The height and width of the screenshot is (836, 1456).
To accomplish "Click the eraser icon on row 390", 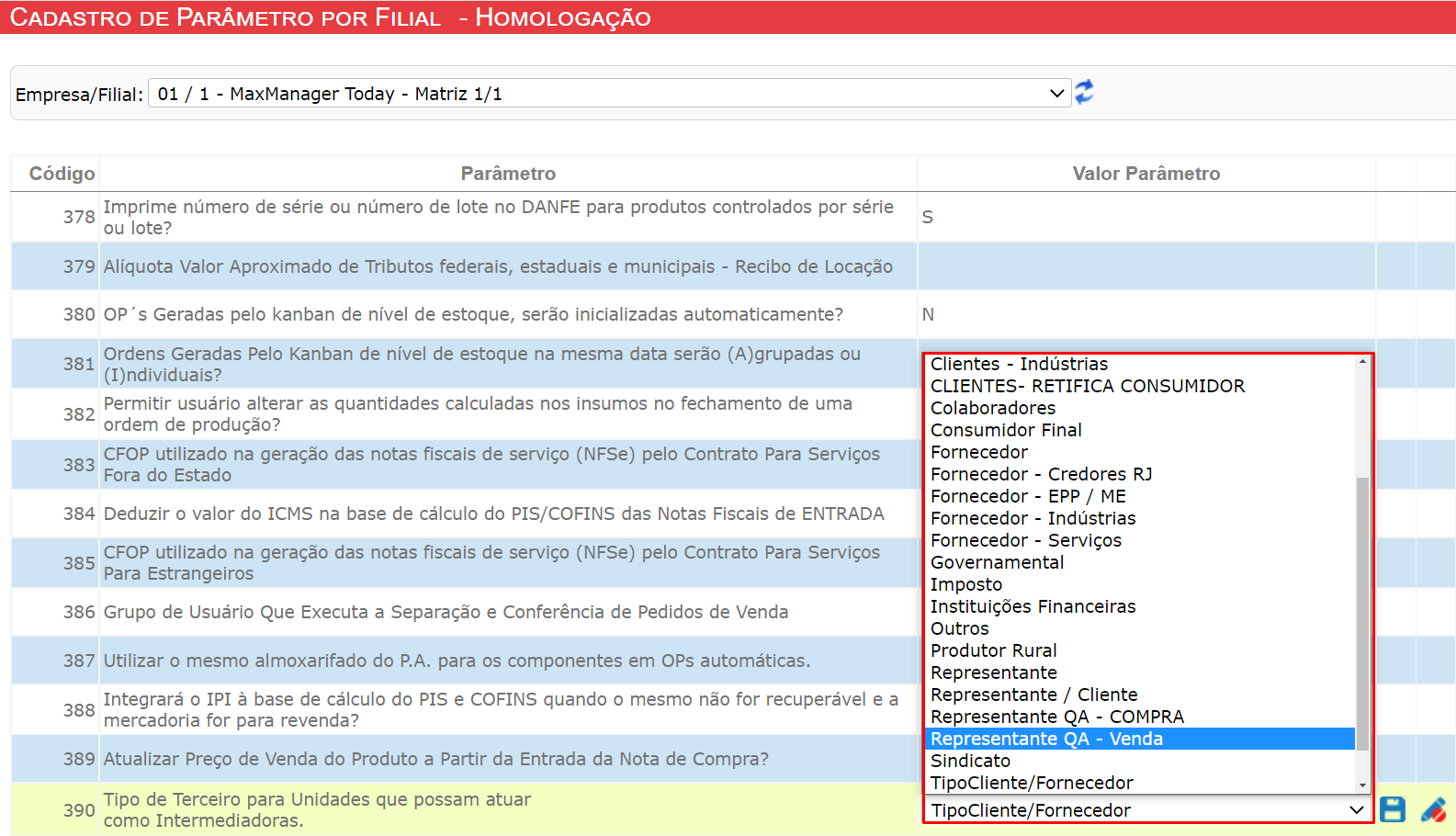I will coord(1433,809).
